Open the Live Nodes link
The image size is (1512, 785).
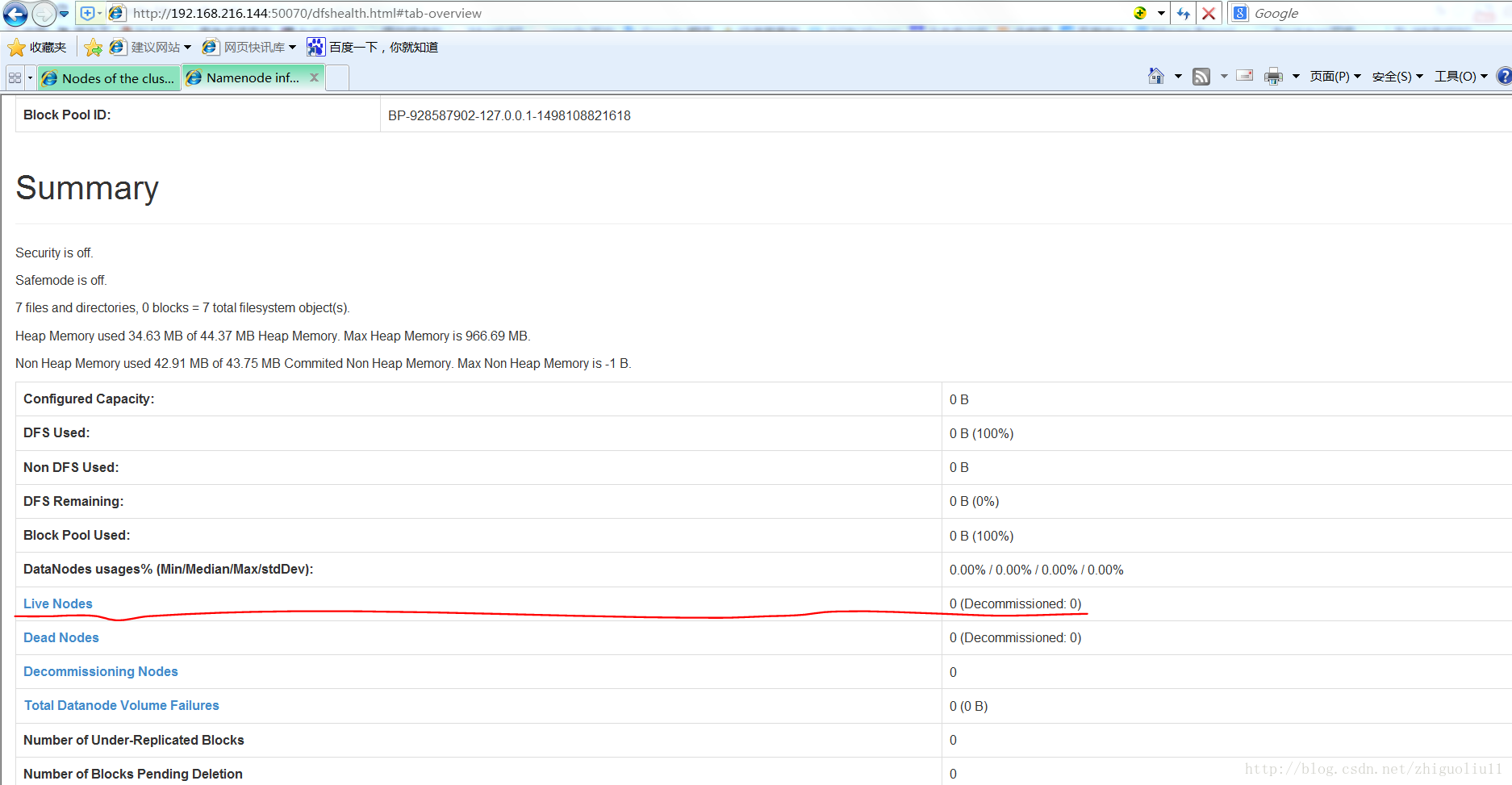(x=58, y=603)
